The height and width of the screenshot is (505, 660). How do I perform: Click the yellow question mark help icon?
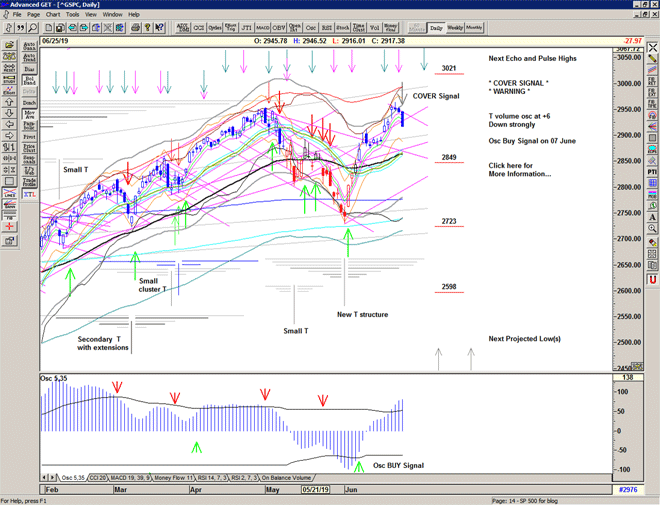pyautogui.click(x=147, y=28)
